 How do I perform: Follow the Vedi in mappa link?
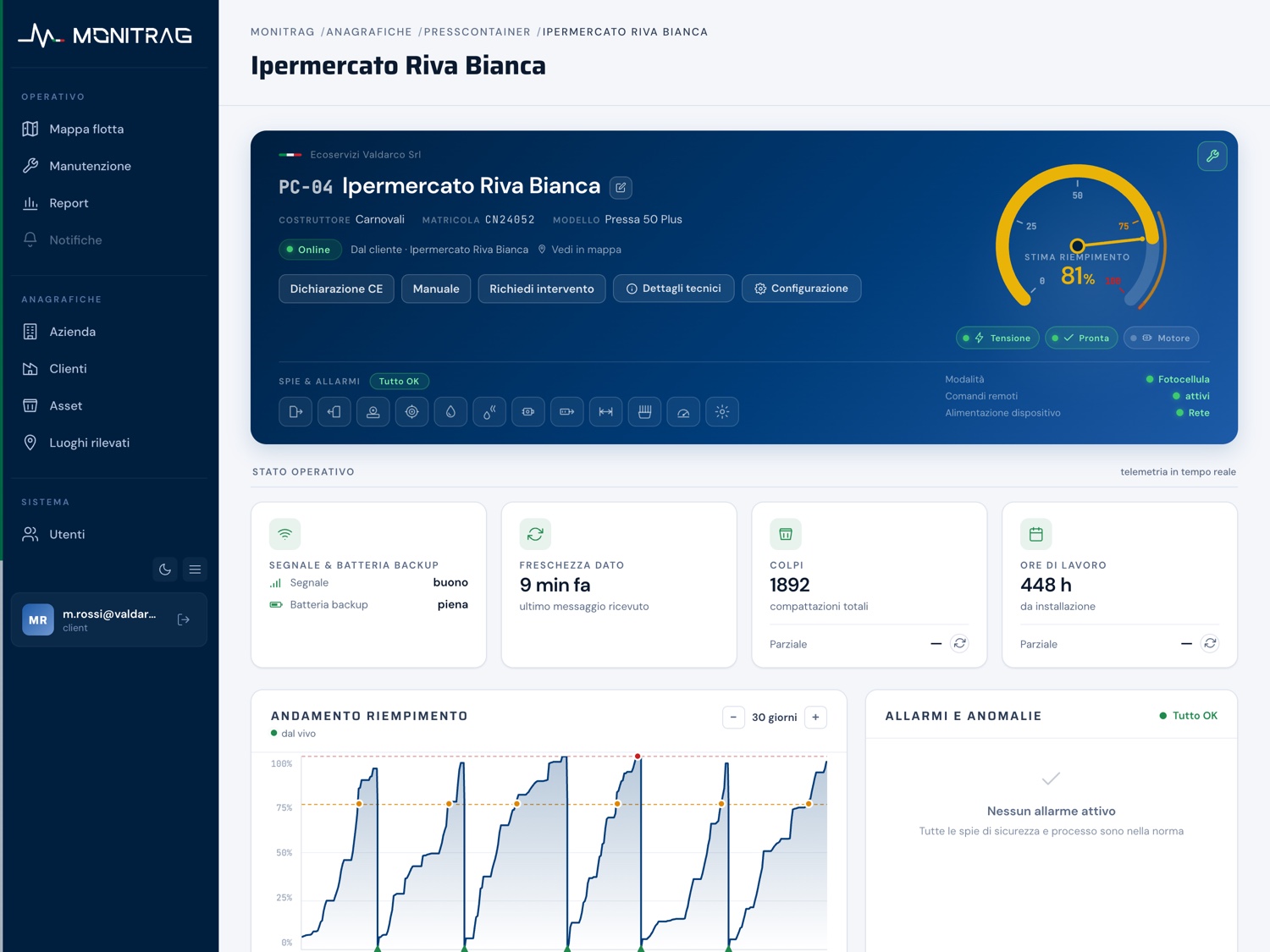pyautogui.click(x=580, y=250)
